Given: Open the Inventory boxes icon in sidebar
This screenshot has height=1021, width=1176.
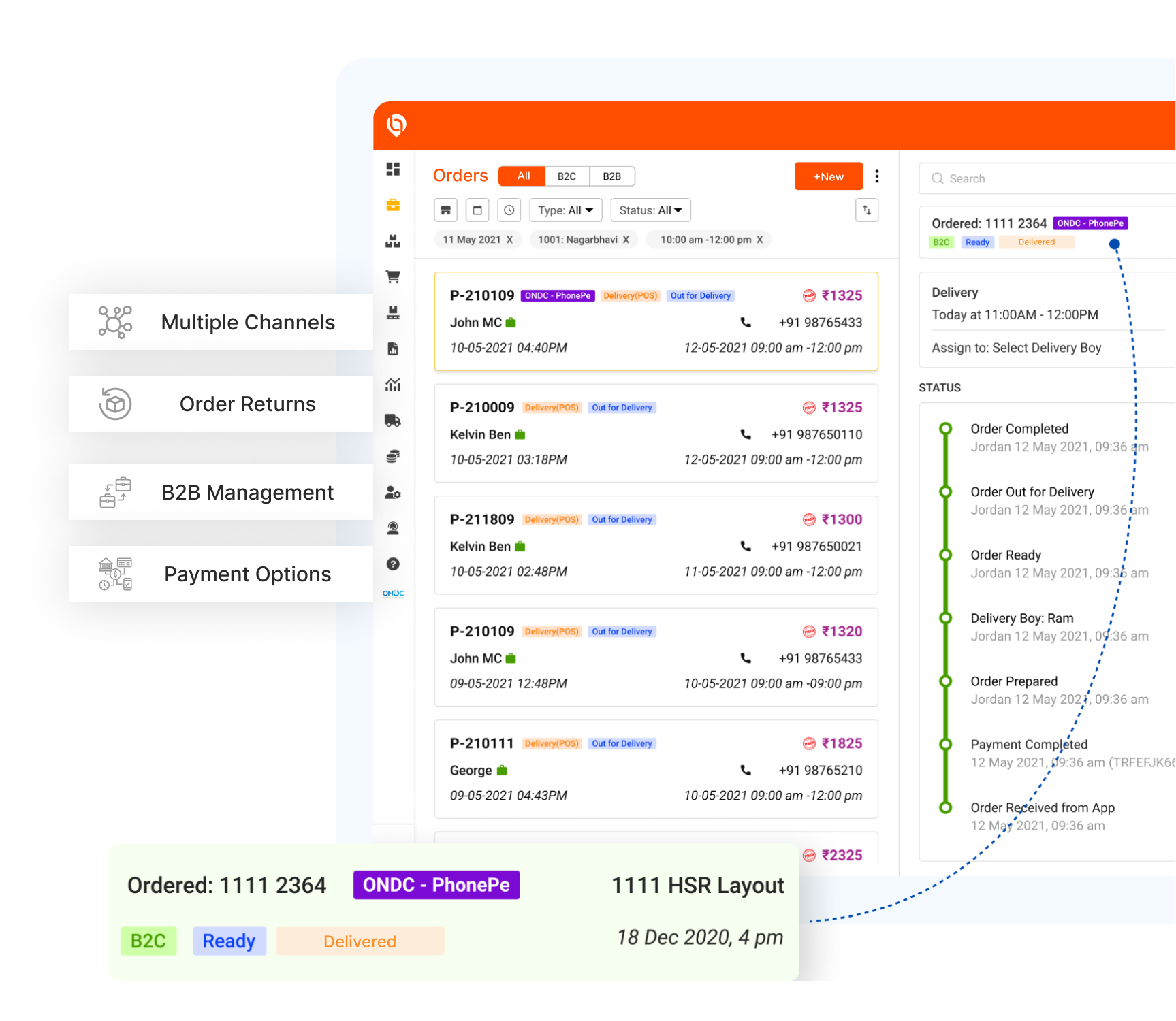Looking at the screenshot, I should click(x=393, y=241).
